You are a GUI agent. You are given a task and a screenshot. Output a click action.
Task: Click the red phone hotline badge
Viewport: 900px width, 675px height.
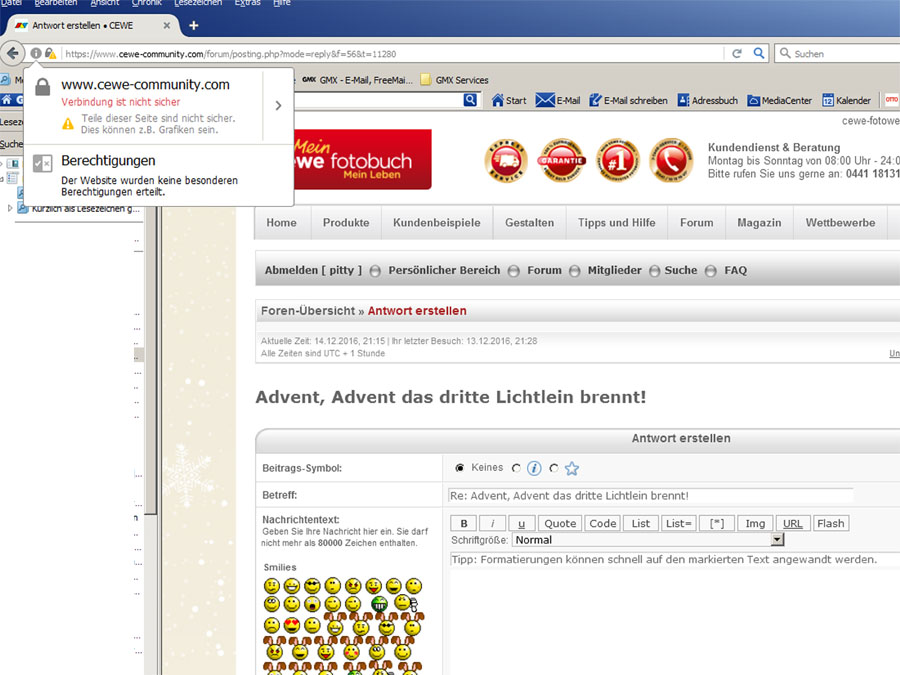671,161
